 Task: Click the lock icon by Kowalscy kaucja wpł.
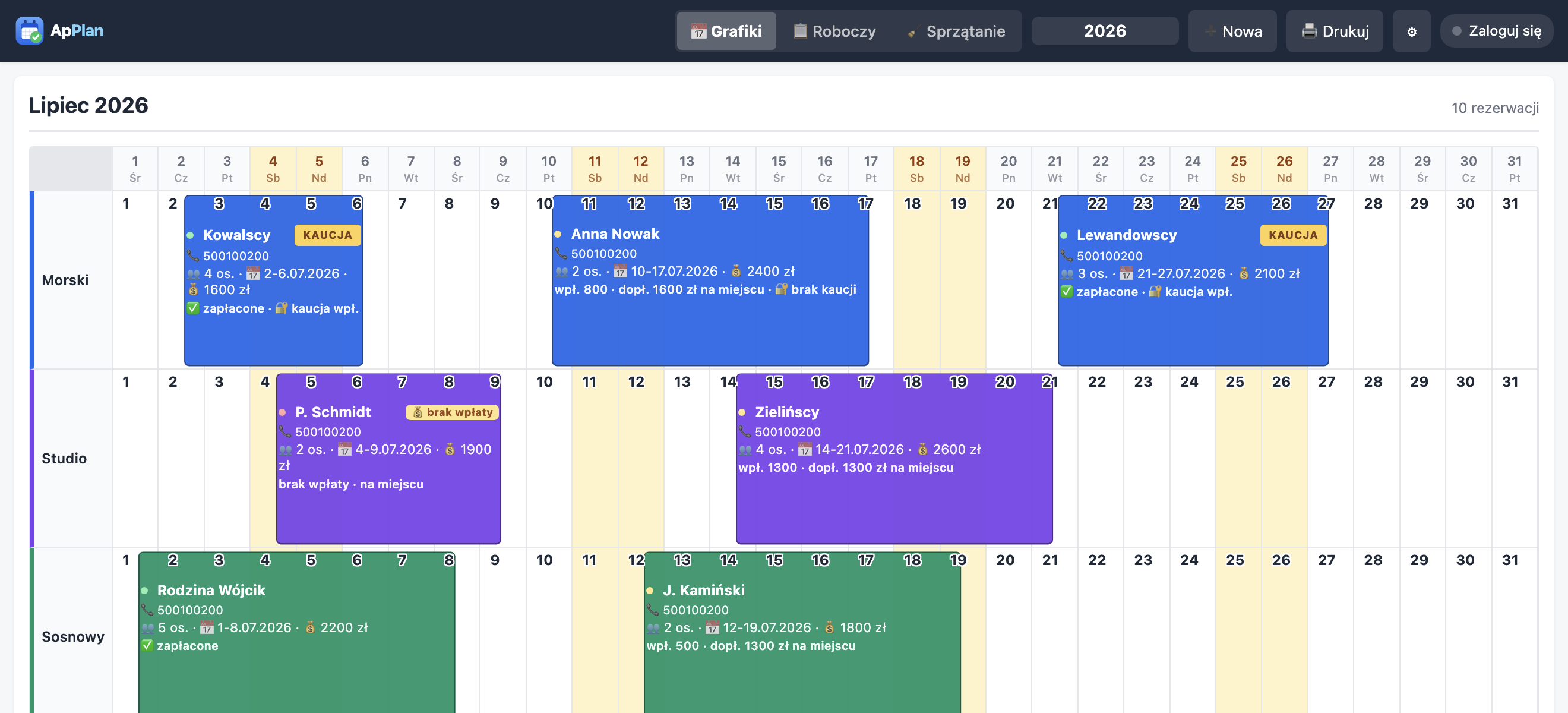pyautogui.click(x=280, y=308)
